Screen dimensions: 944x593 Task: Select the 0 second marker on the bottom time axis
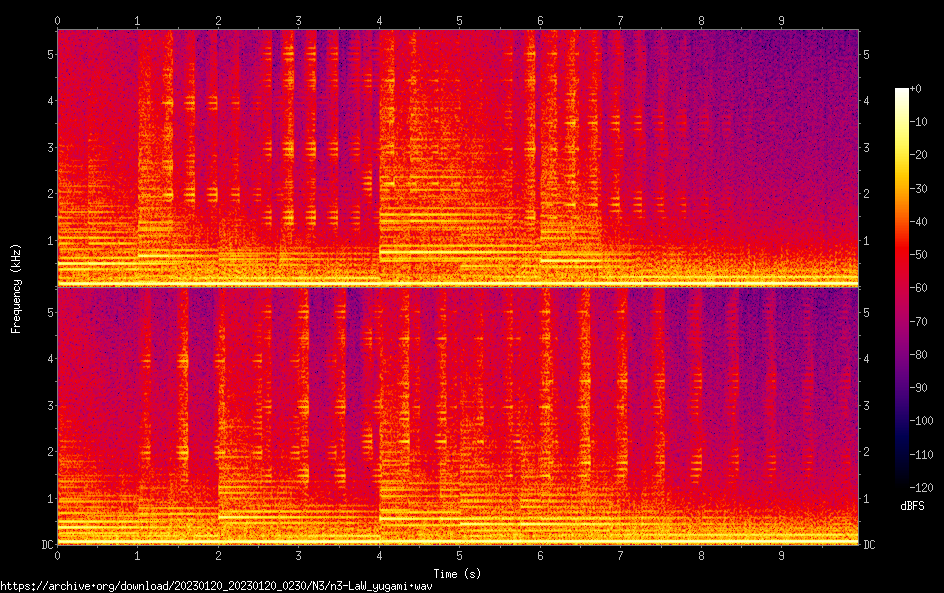(57, 554)
